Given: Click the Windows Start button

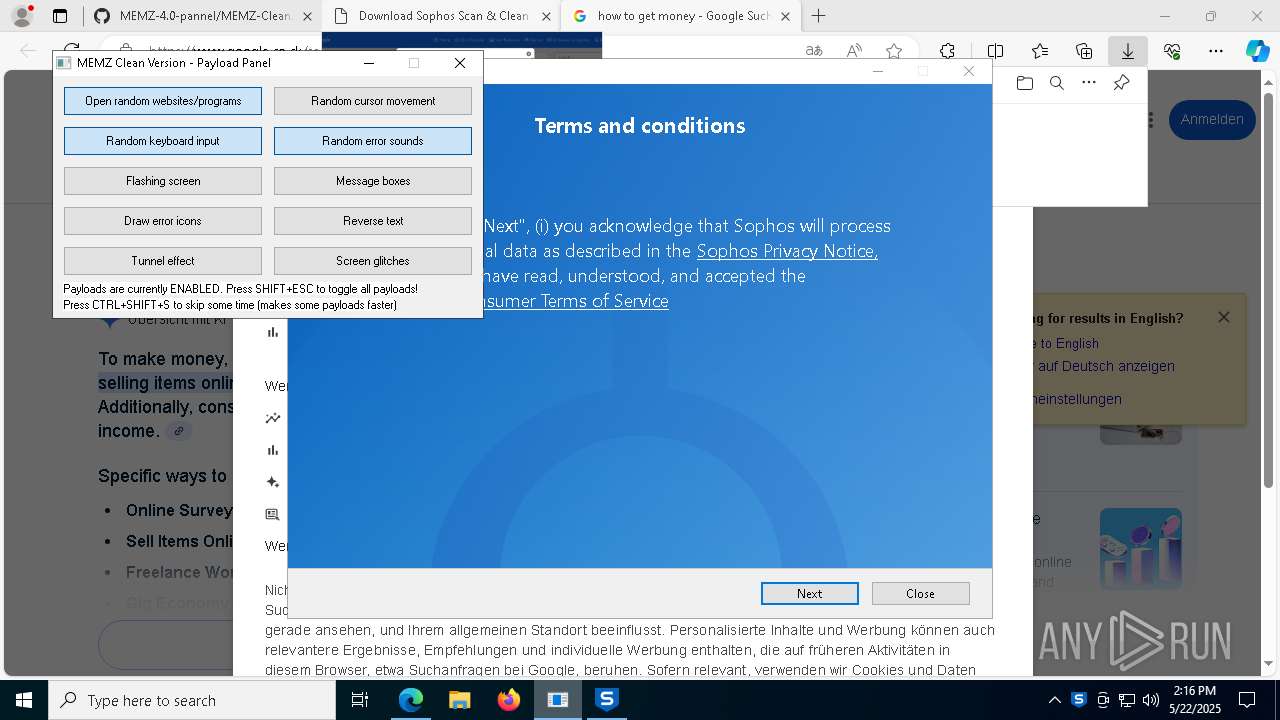Looking at the screenshot, I should click(x=22, y=700).
